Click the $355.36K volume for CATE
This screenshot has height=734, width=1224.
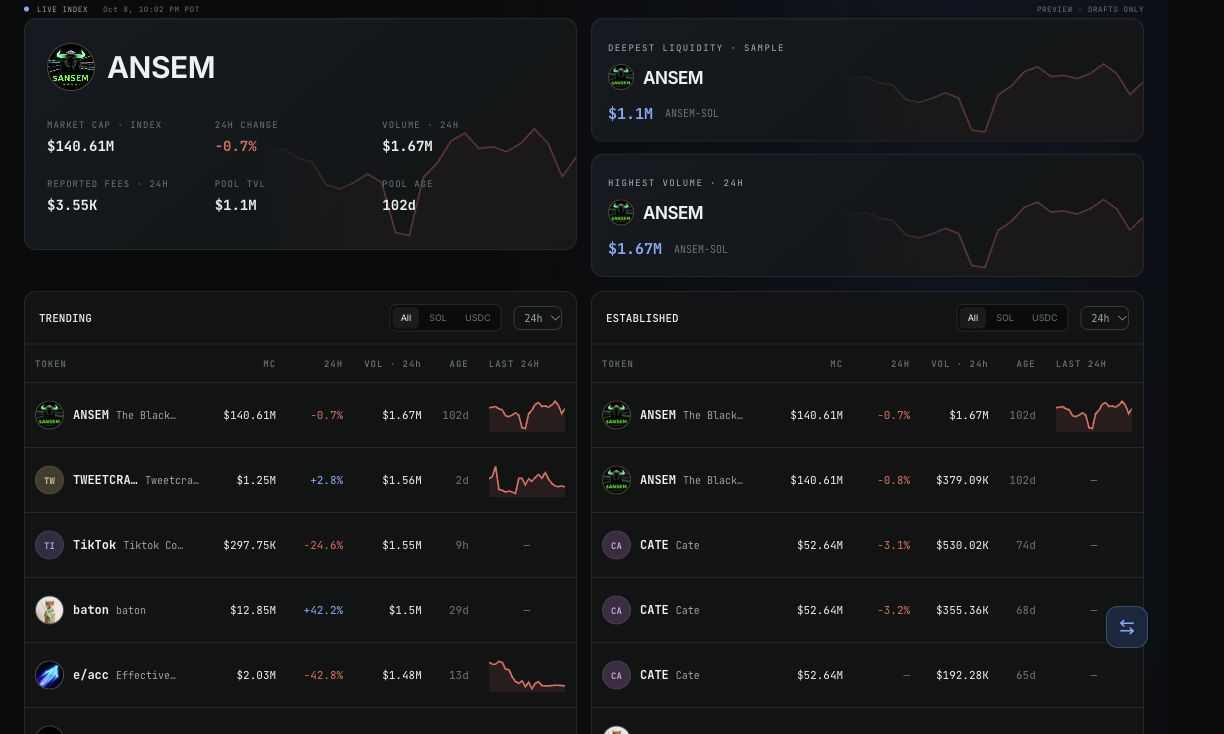tap(962, 610)
